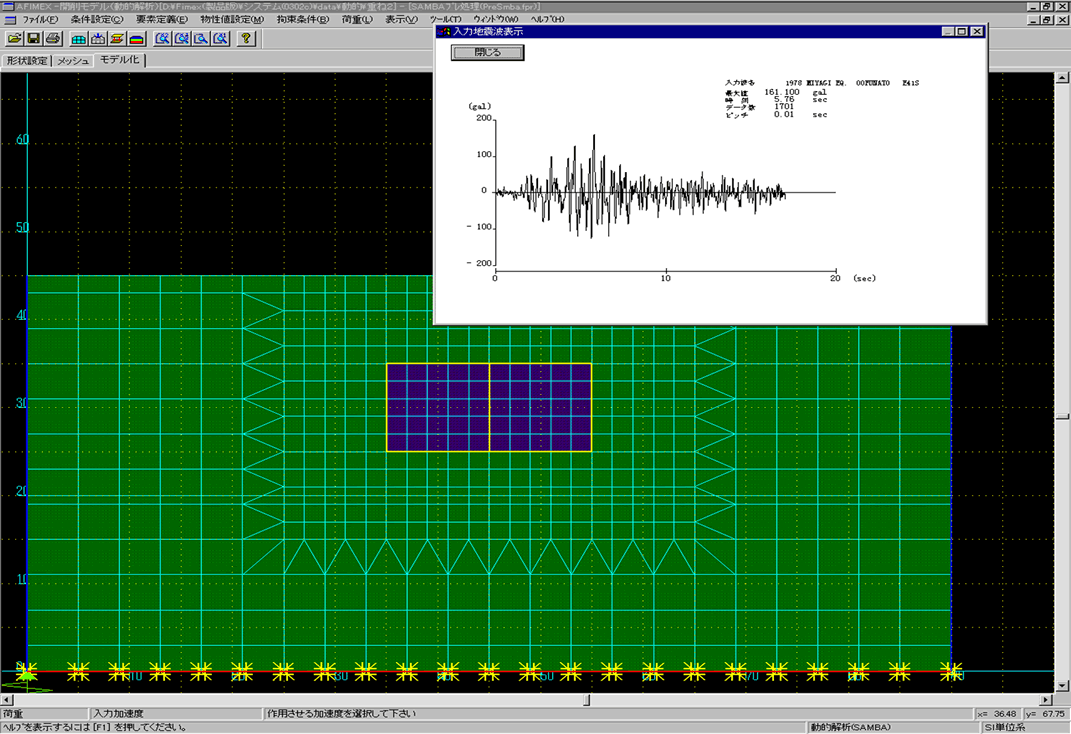Viewport: 1071px width, 734px height.
Task: Switch to the メッシュ tab
Action: click(x=73, y=61)
